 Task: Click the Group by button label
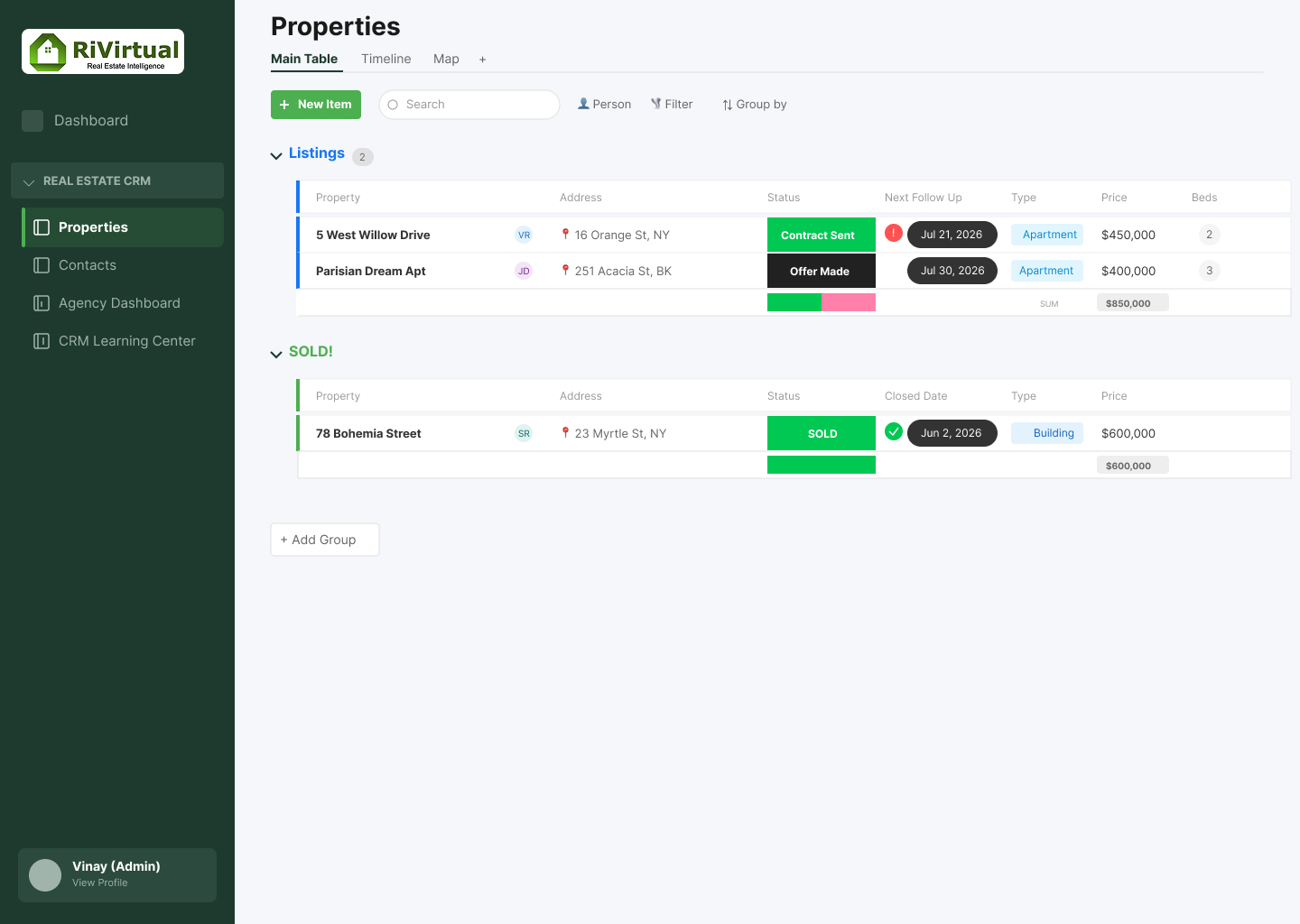761,105
